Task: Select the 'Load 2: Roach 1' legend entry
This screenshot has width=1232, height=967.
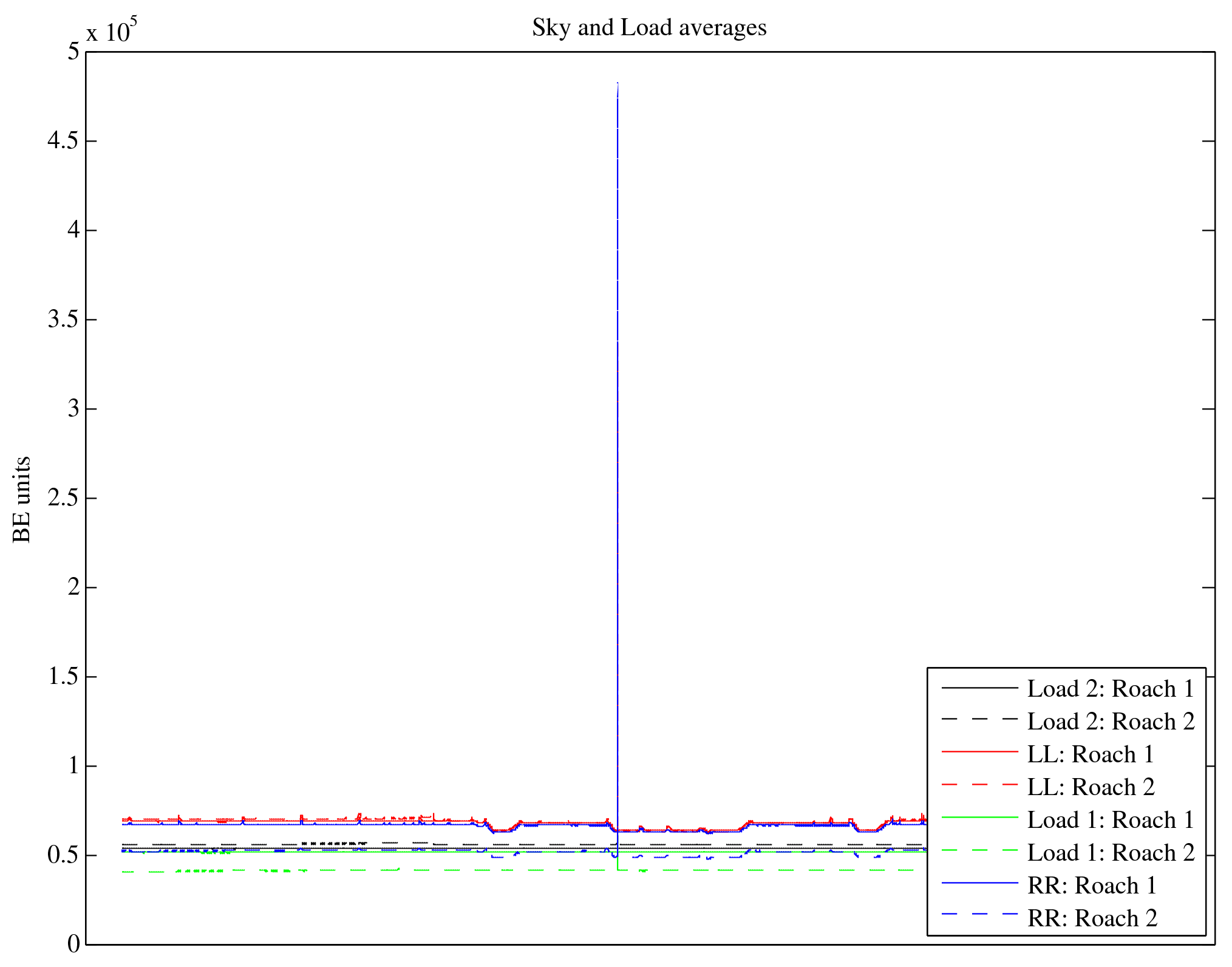Action: click(x=1111, y=689)
